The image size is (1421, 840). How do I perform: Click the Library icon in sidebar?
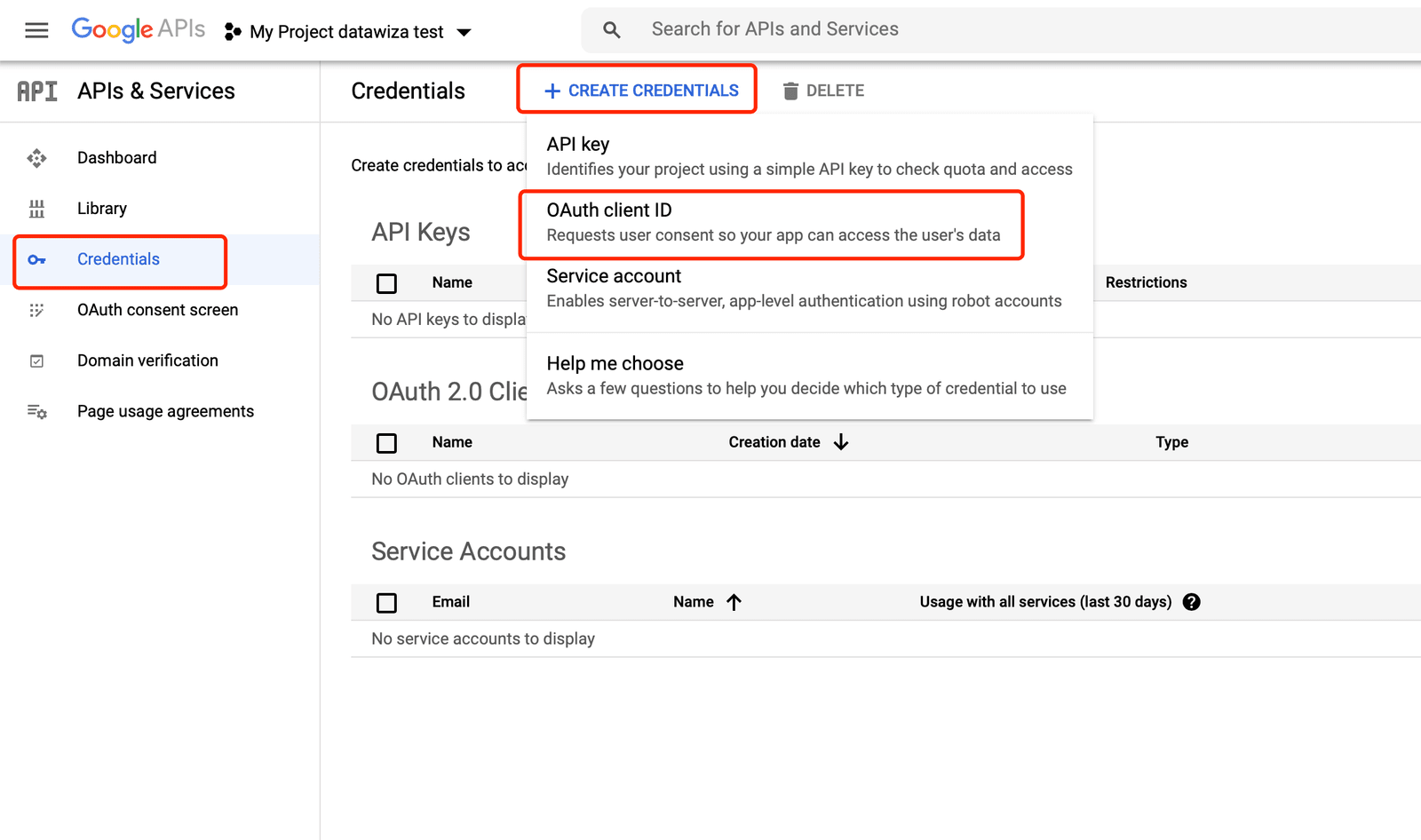[36, 209]
